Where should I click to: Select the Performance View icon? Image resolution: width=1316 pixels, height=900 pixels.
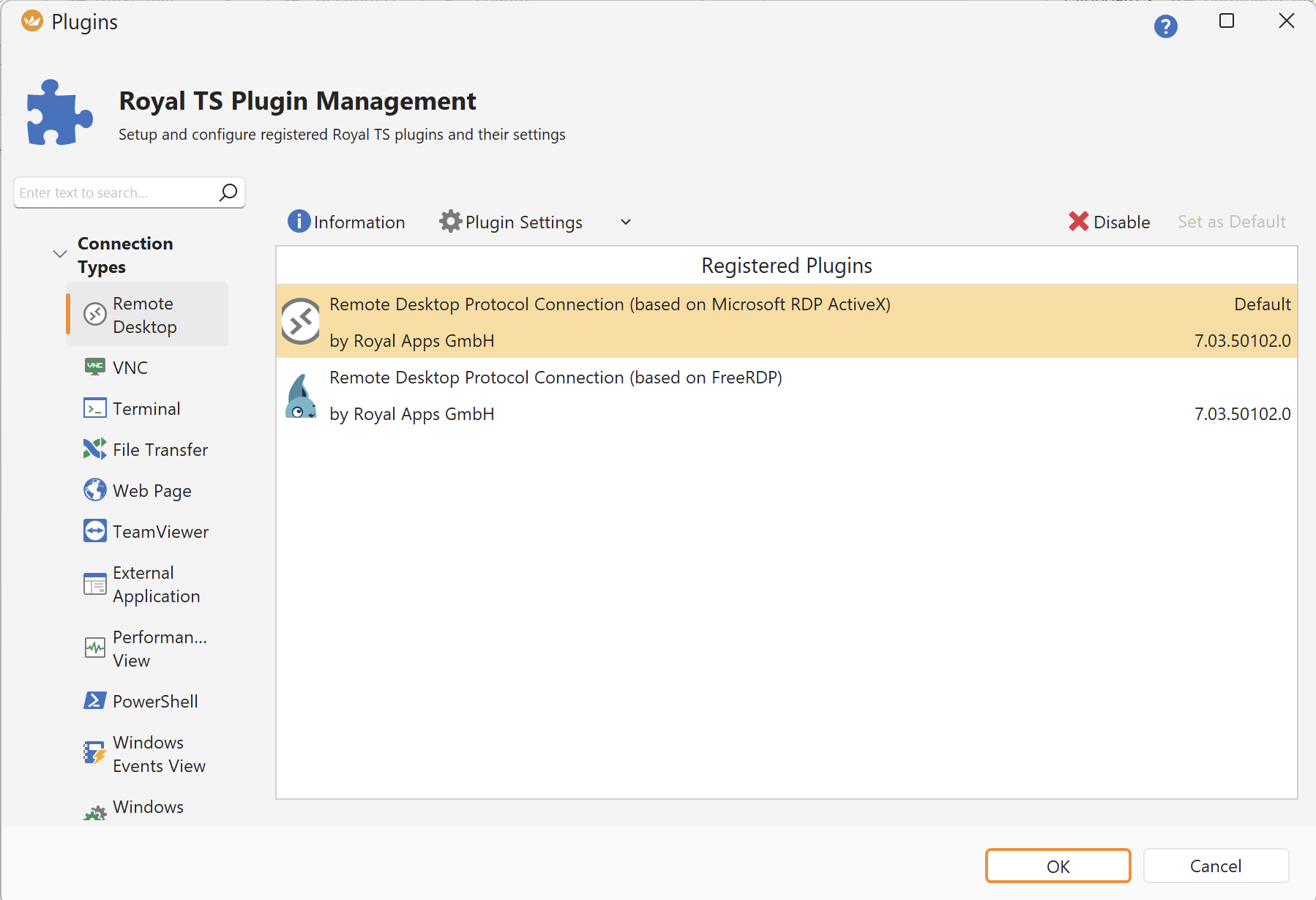[x=95, y=648]
